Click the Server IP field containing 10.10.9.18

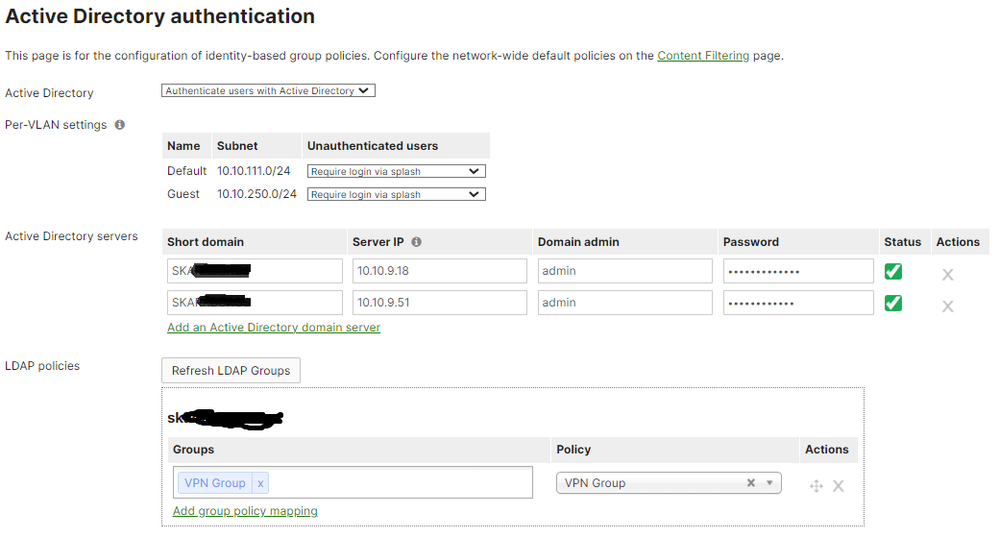(x=439, y=271)
